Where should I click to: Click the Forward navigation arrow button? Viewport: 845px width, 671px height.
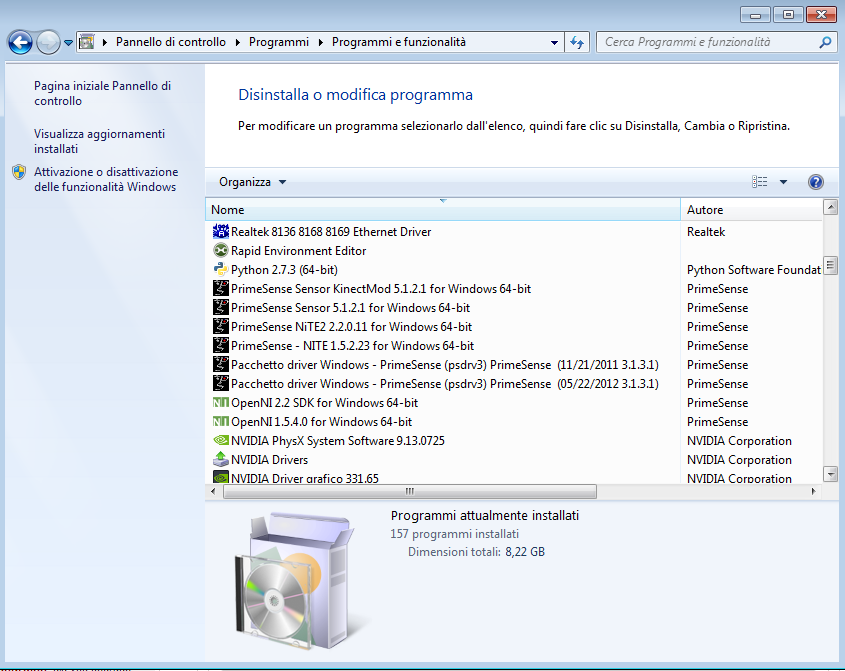pos(48,42)
